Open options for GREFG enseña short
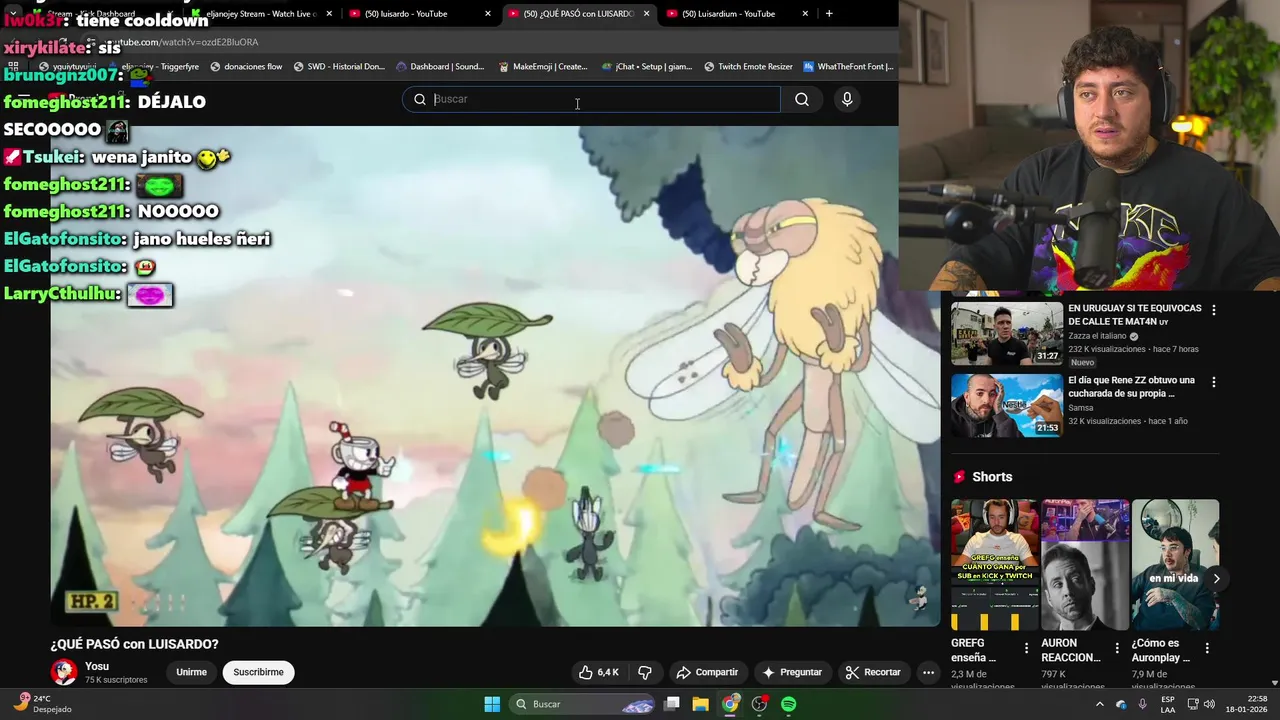1280x720 pixels. [1026, 648]
